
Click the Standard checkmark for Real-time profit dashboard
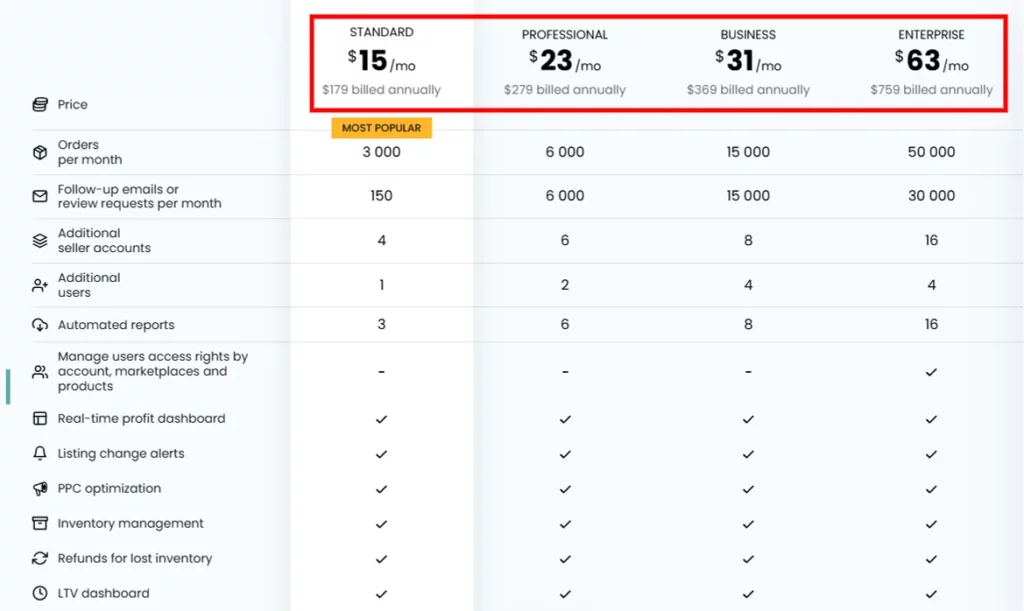(381, 419)
